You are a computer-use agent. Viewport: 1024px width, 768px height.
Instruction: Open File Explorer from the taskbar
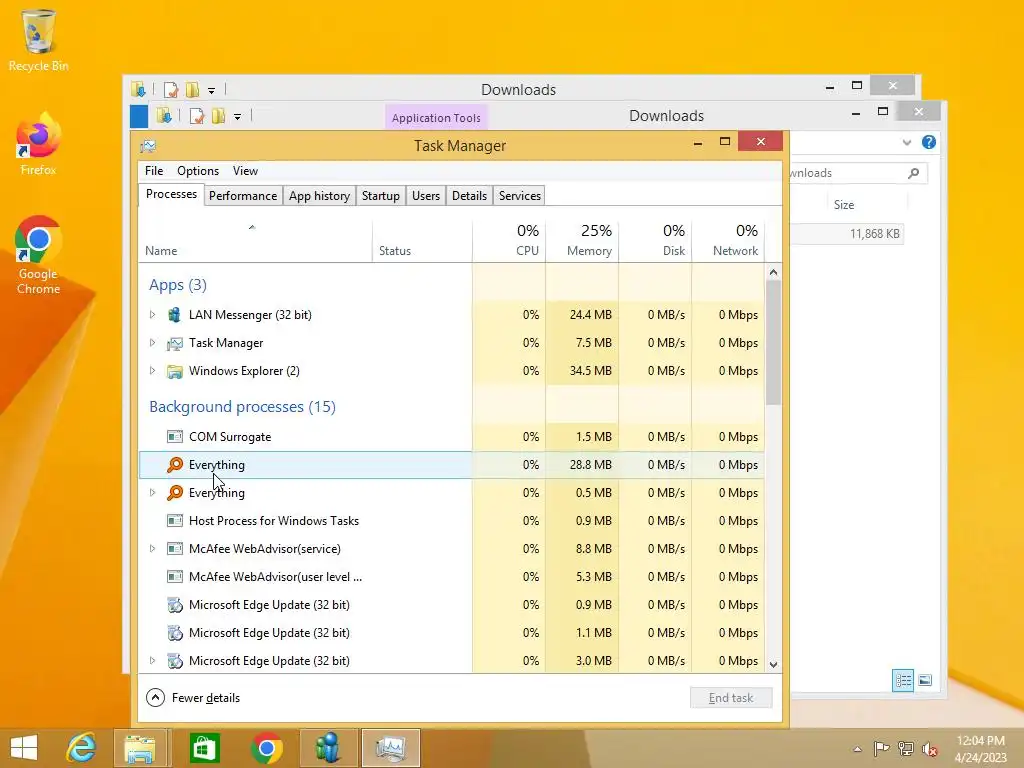(140, 748)
